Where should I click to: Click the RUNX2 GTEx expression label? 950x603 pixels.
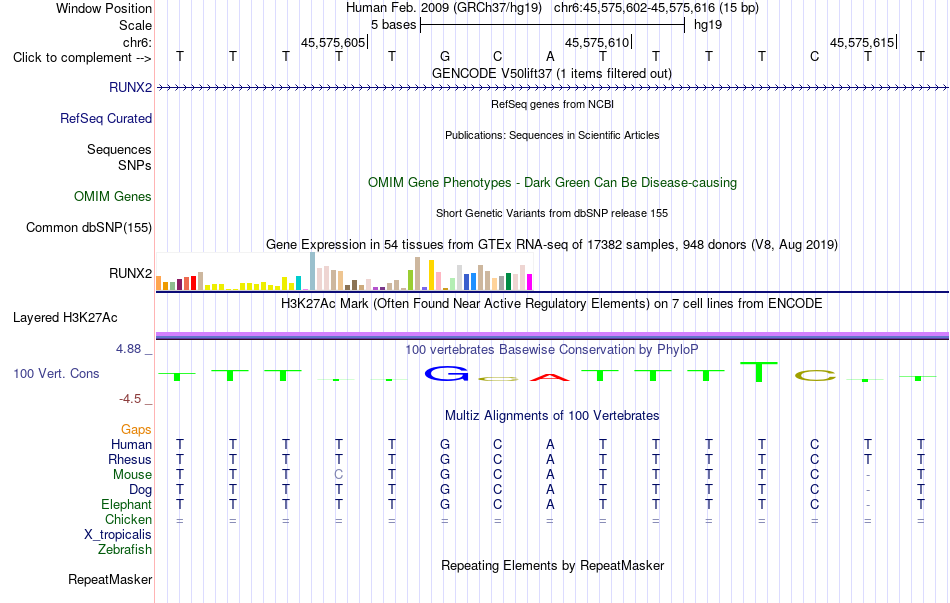click(x=130, y=273)
